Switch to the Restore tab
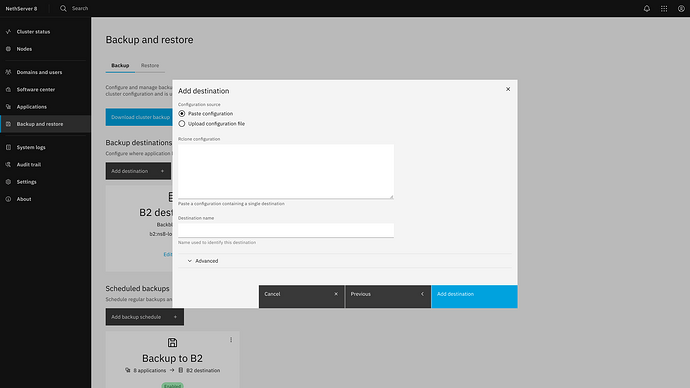Viewport: 690px width, 388px height. pos(150,66)
